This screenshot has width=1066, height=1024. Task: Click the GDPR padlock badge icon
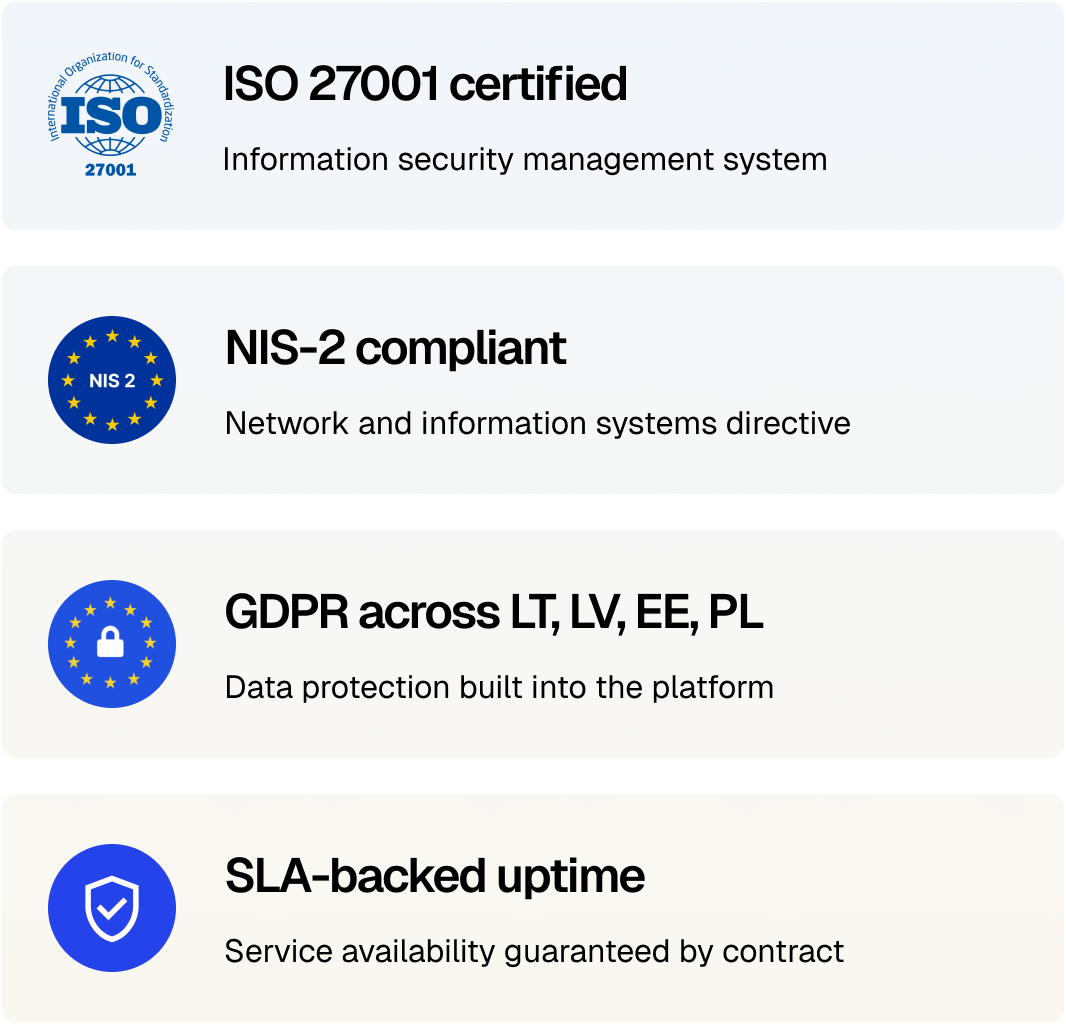click(112, 644)
